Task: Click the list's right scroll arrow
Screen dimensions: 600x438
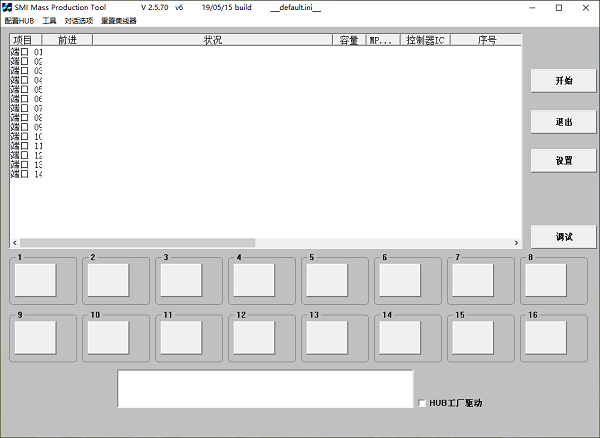Action: (x=516, y=243)
